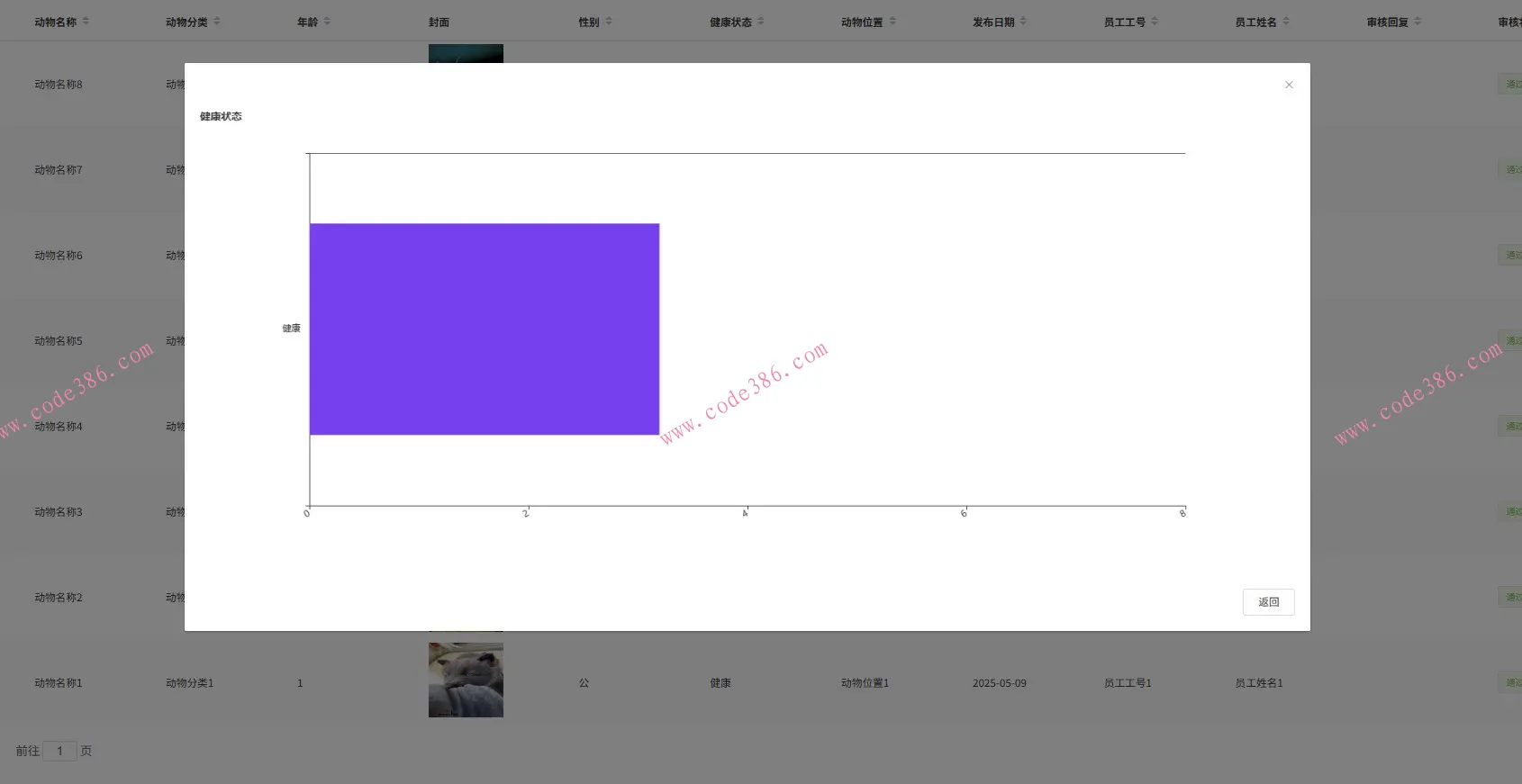Open cat cover thumbnail for 动物名称1
1522x784 pixels.
[x=466, y=680]
